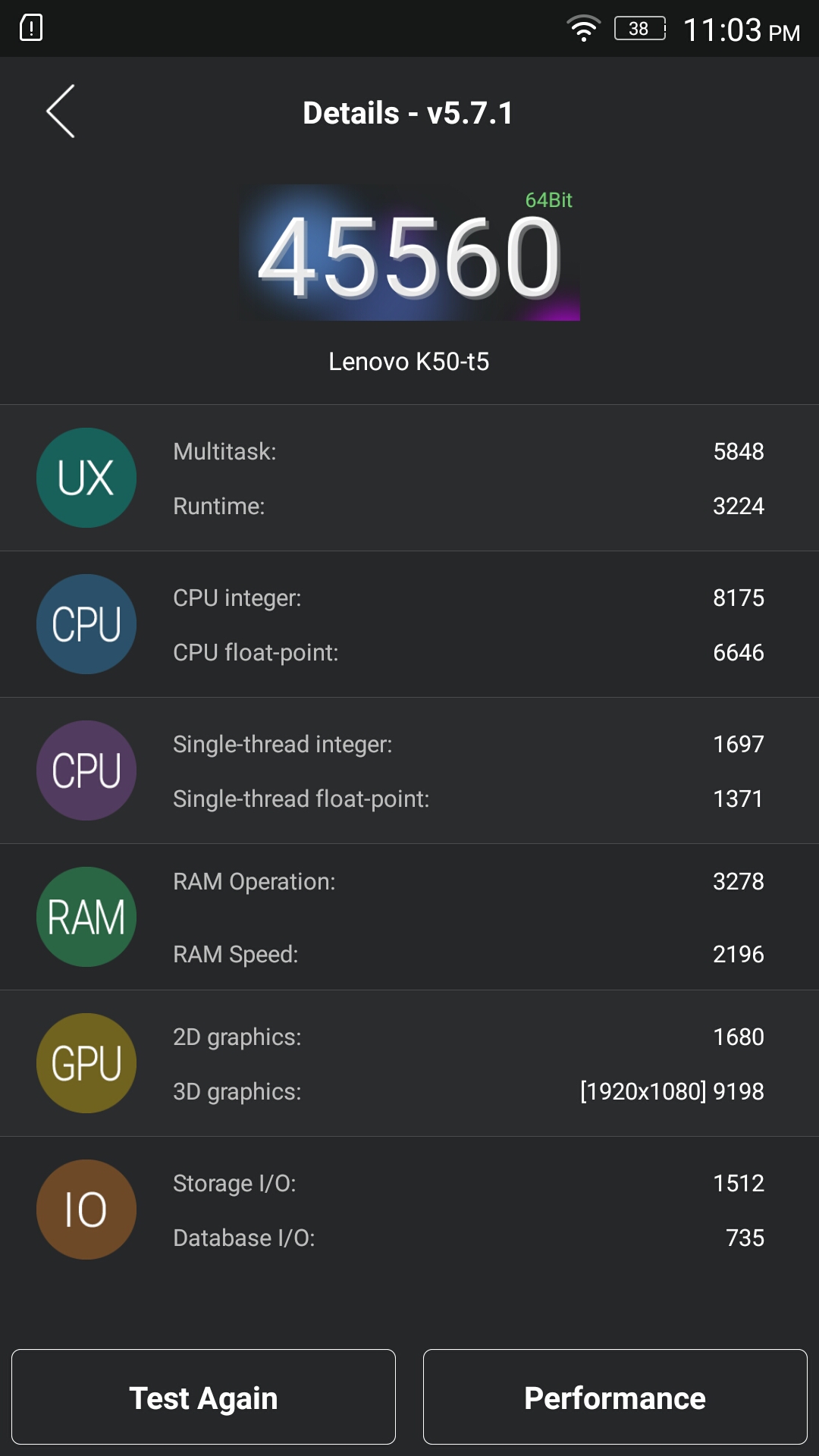Tap the Storage I/O result row

click(x=468, y=1183)
